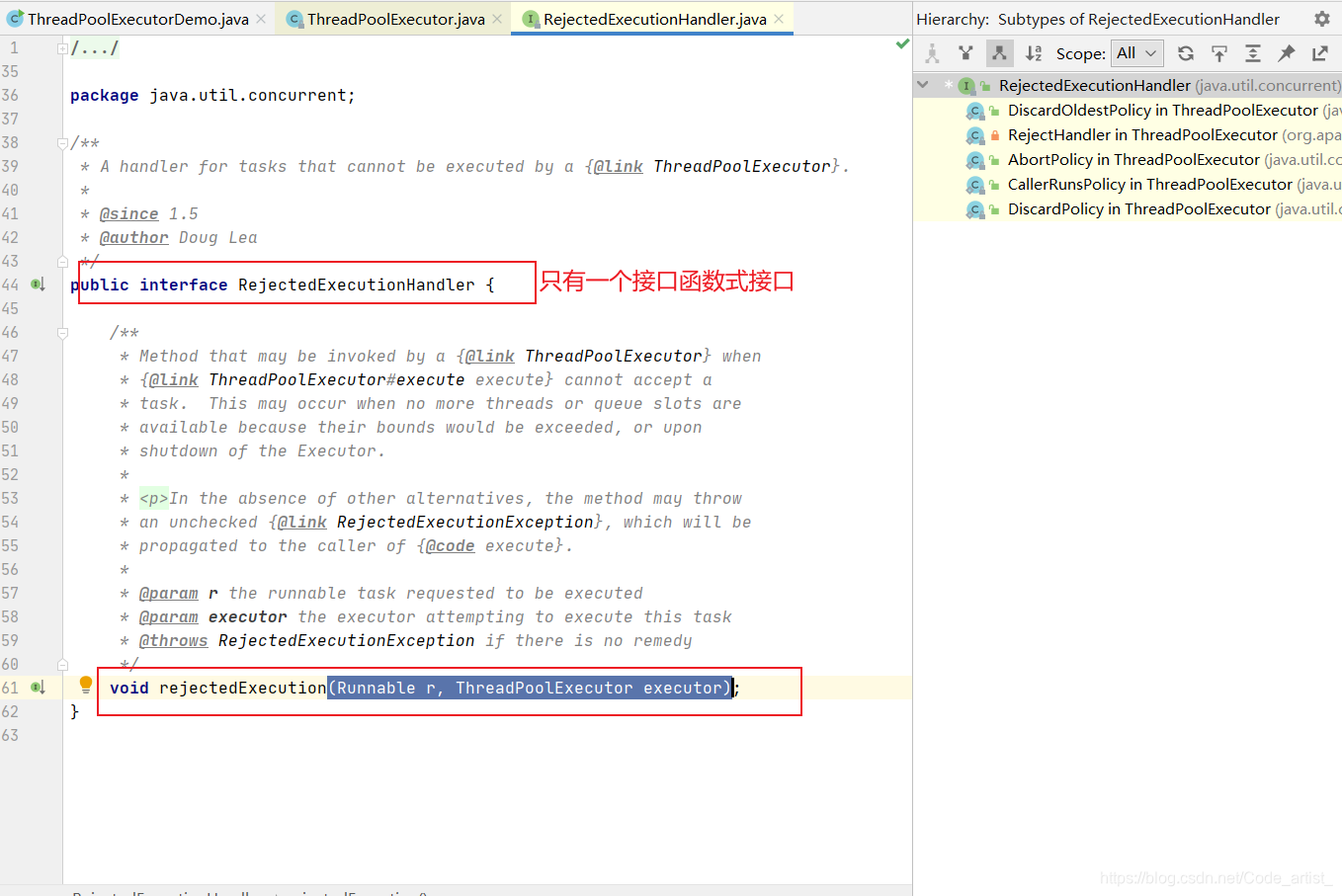Close the ThreadPoolExecutorDemo.java tab

pos(261,19)
